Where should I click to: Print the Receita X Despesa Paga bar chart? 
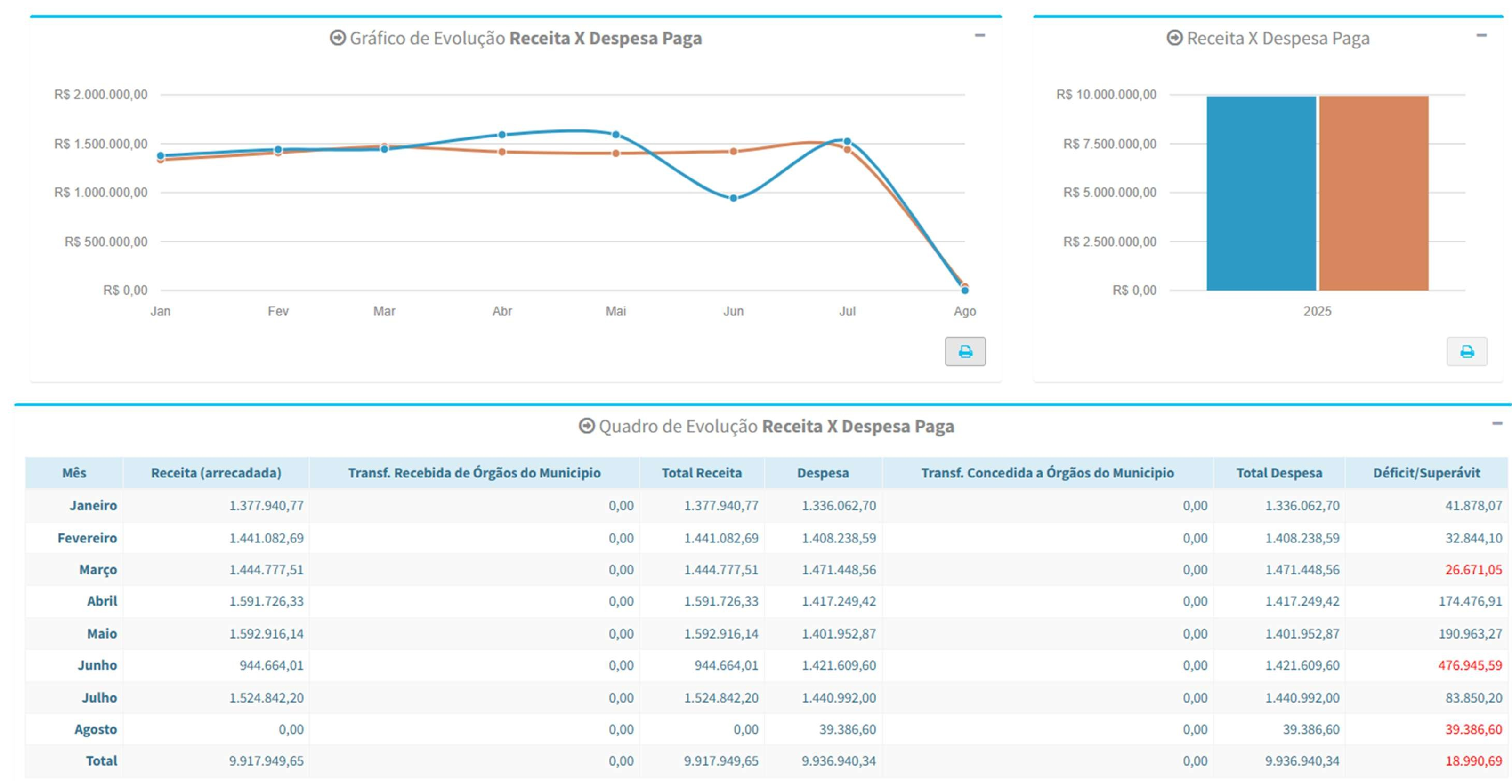(1466, 352)
